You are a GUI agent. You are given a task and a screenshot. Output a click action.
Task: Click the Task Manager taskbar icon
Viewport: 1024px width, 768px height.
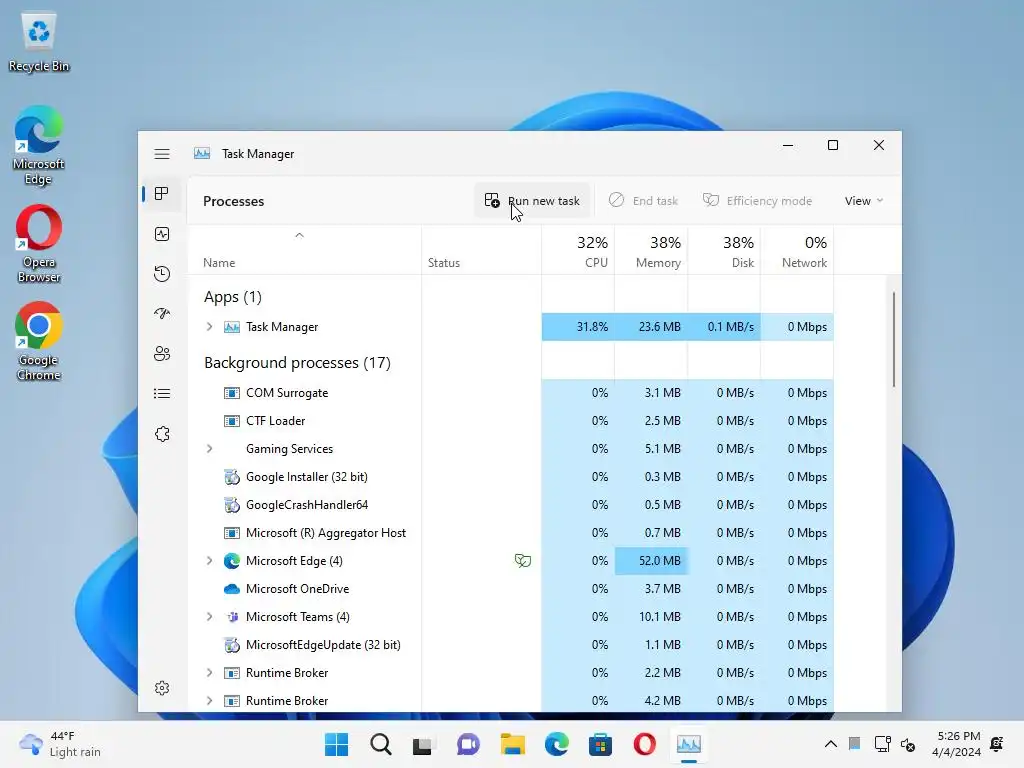pos(688,744)
